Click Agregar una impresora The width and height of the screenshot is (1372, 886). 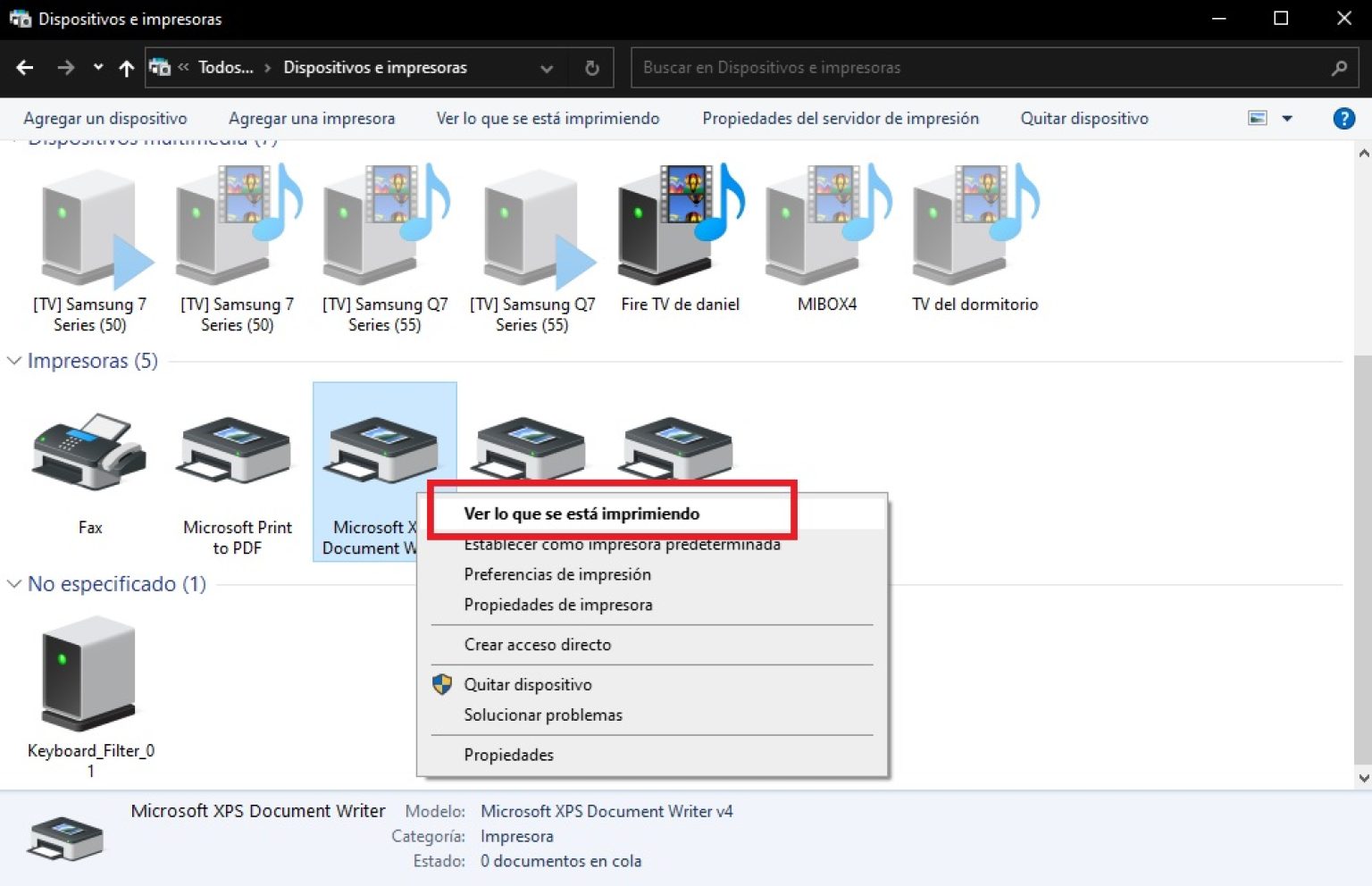312,118
